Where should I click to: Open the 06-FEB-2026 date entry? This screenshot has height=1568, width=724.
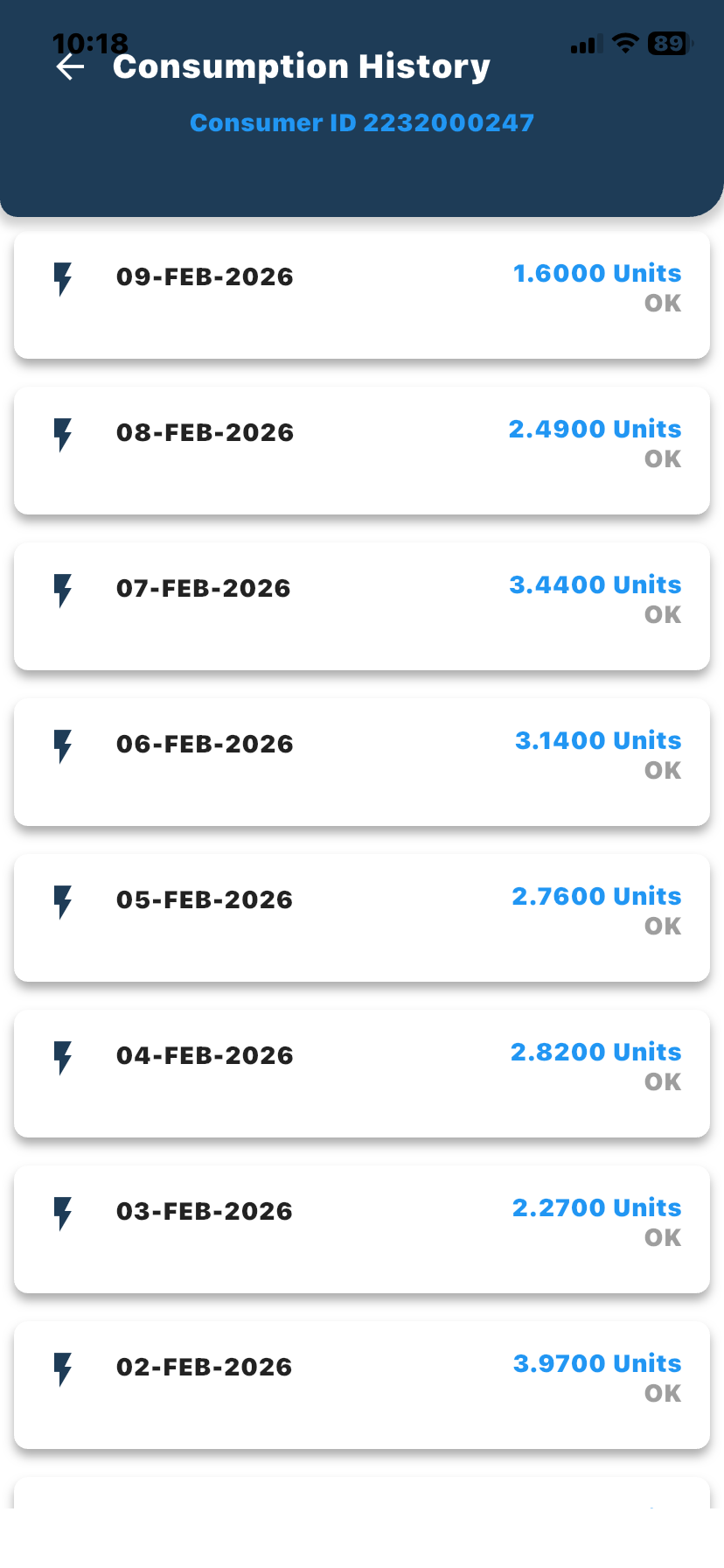205,745
